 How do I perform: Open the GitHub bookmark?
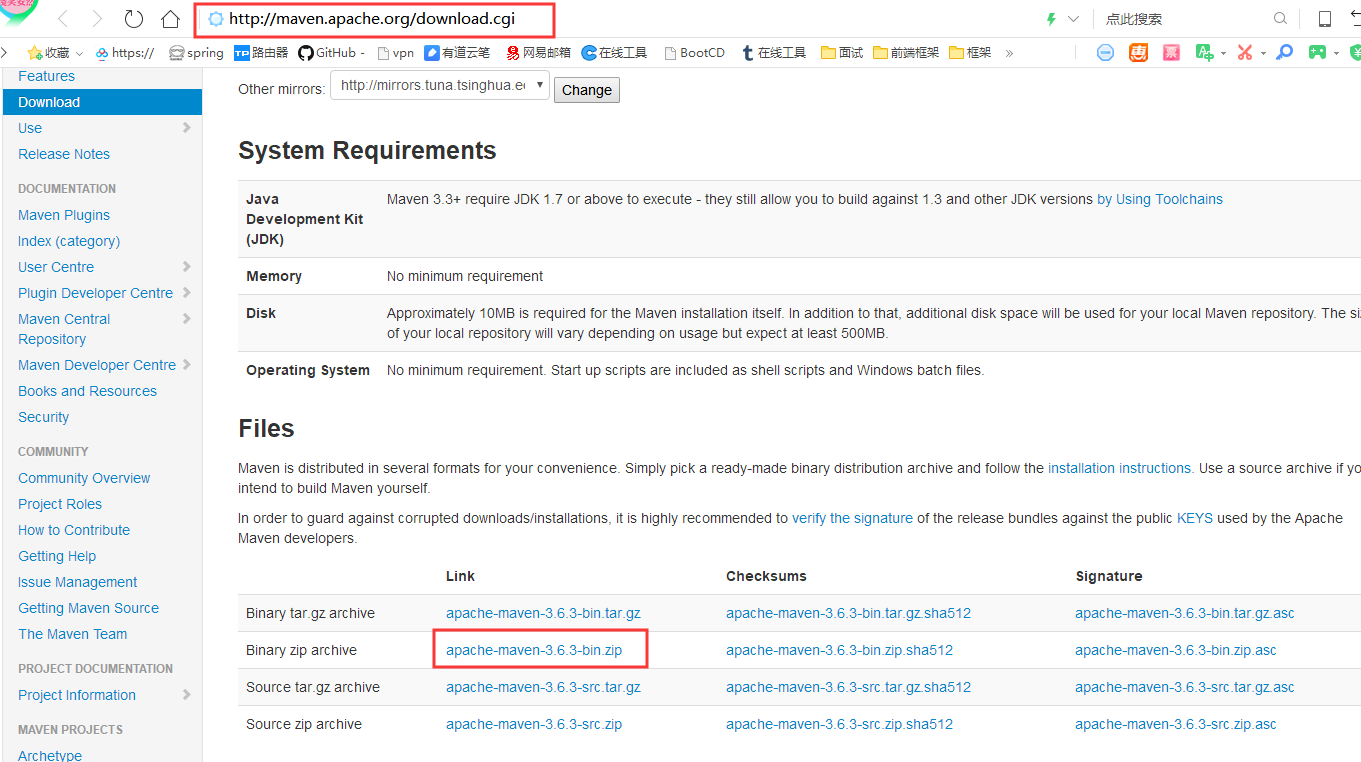pos(331,53)
